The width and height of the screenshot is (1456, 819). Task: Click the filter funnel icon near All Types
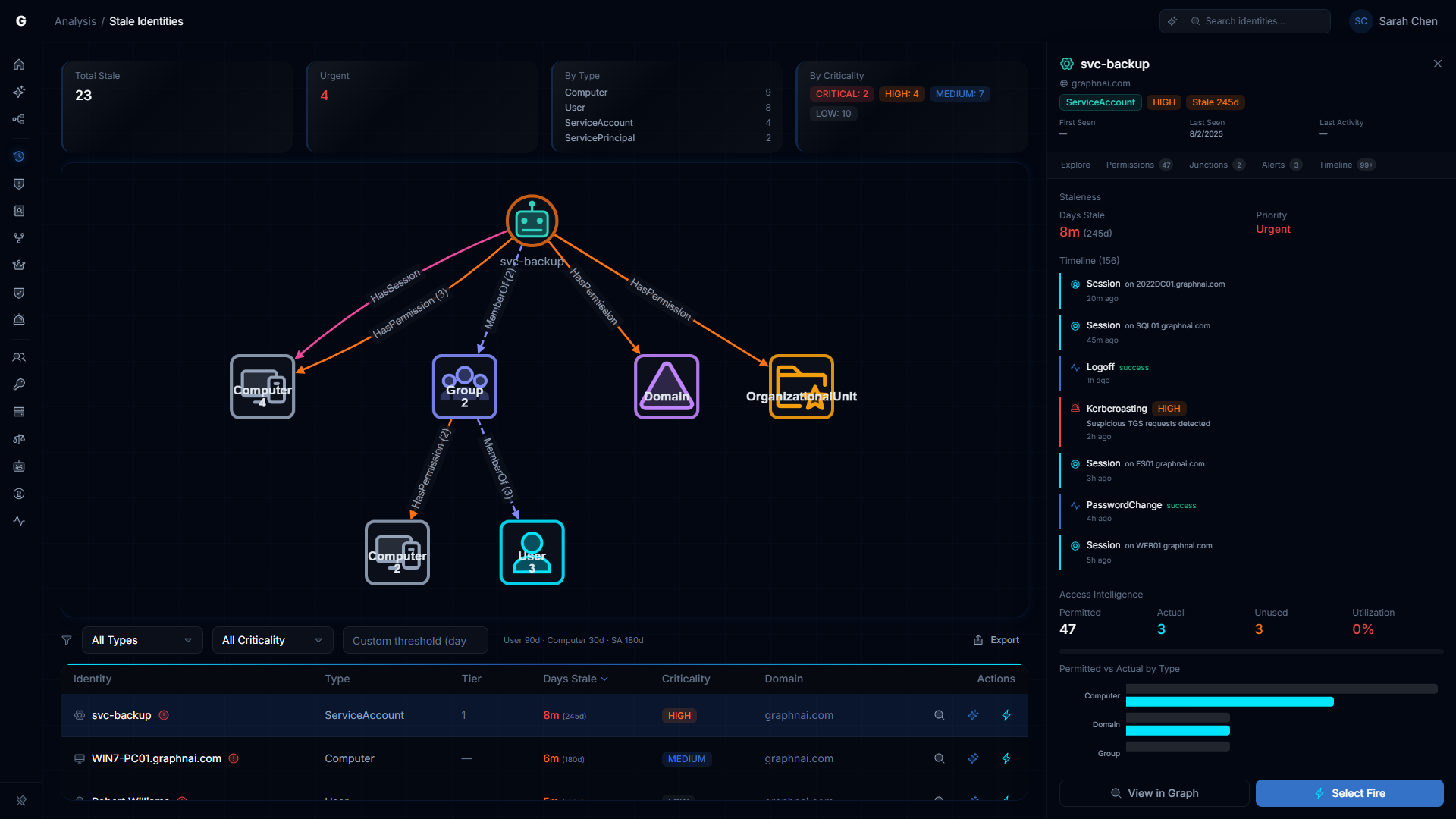[67, 640]
